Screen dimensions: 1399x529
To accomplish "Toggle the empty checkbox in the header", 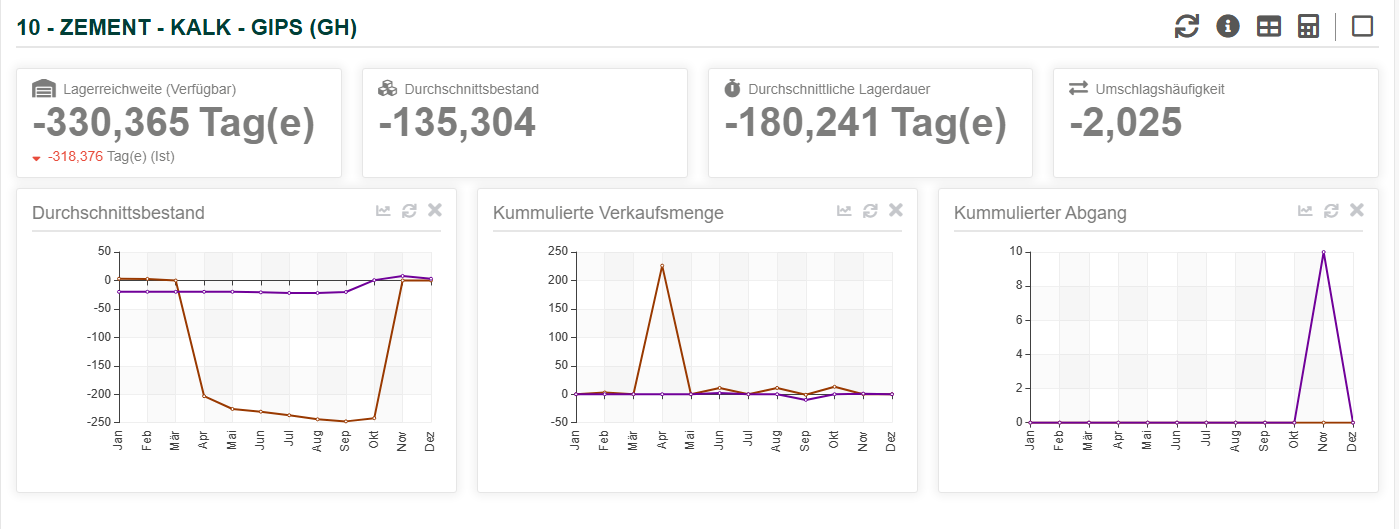I will point(1362,26).
